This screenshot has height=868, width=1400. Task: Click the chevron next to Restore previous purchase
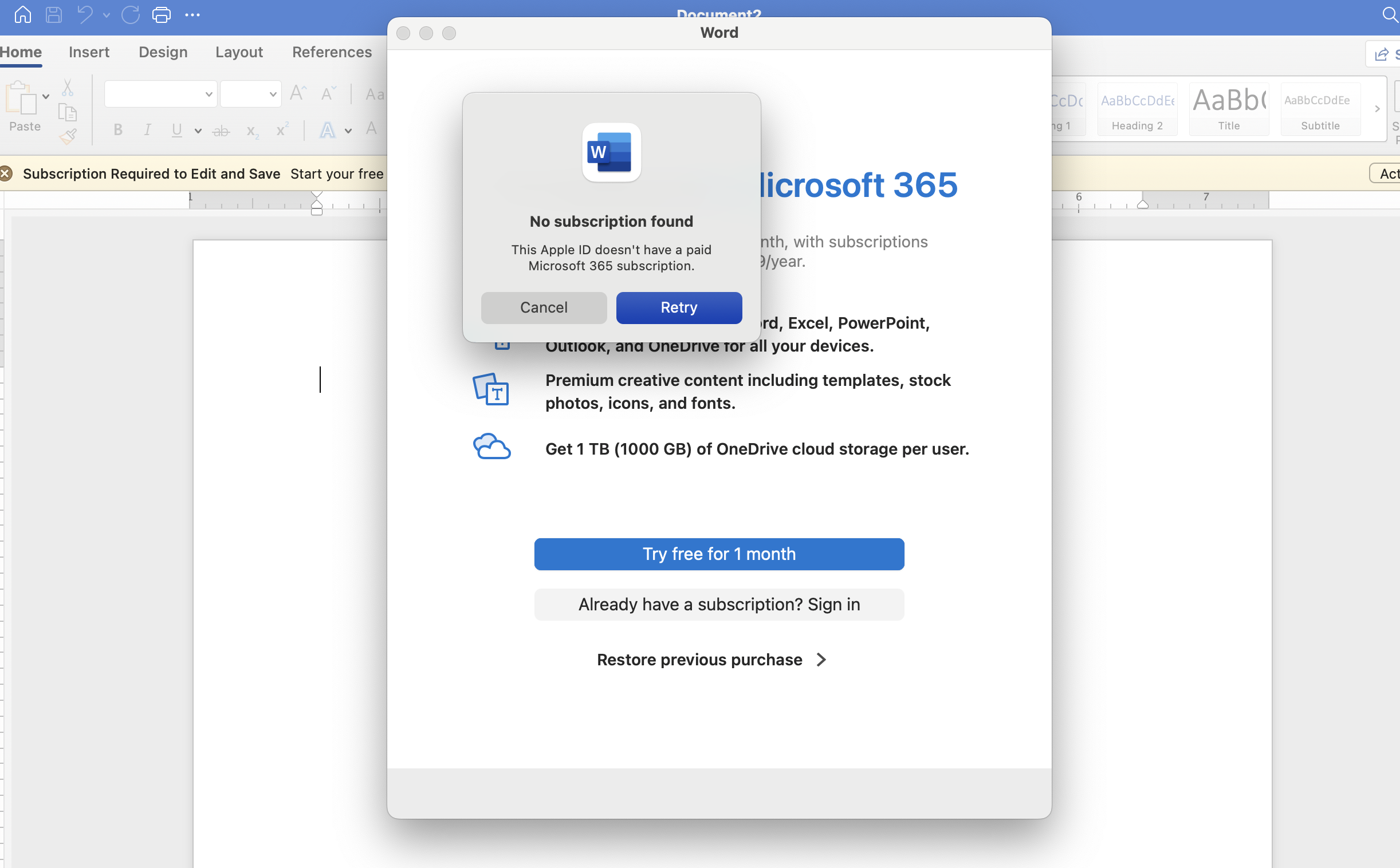pyautogui.click(x=821, y=660)
